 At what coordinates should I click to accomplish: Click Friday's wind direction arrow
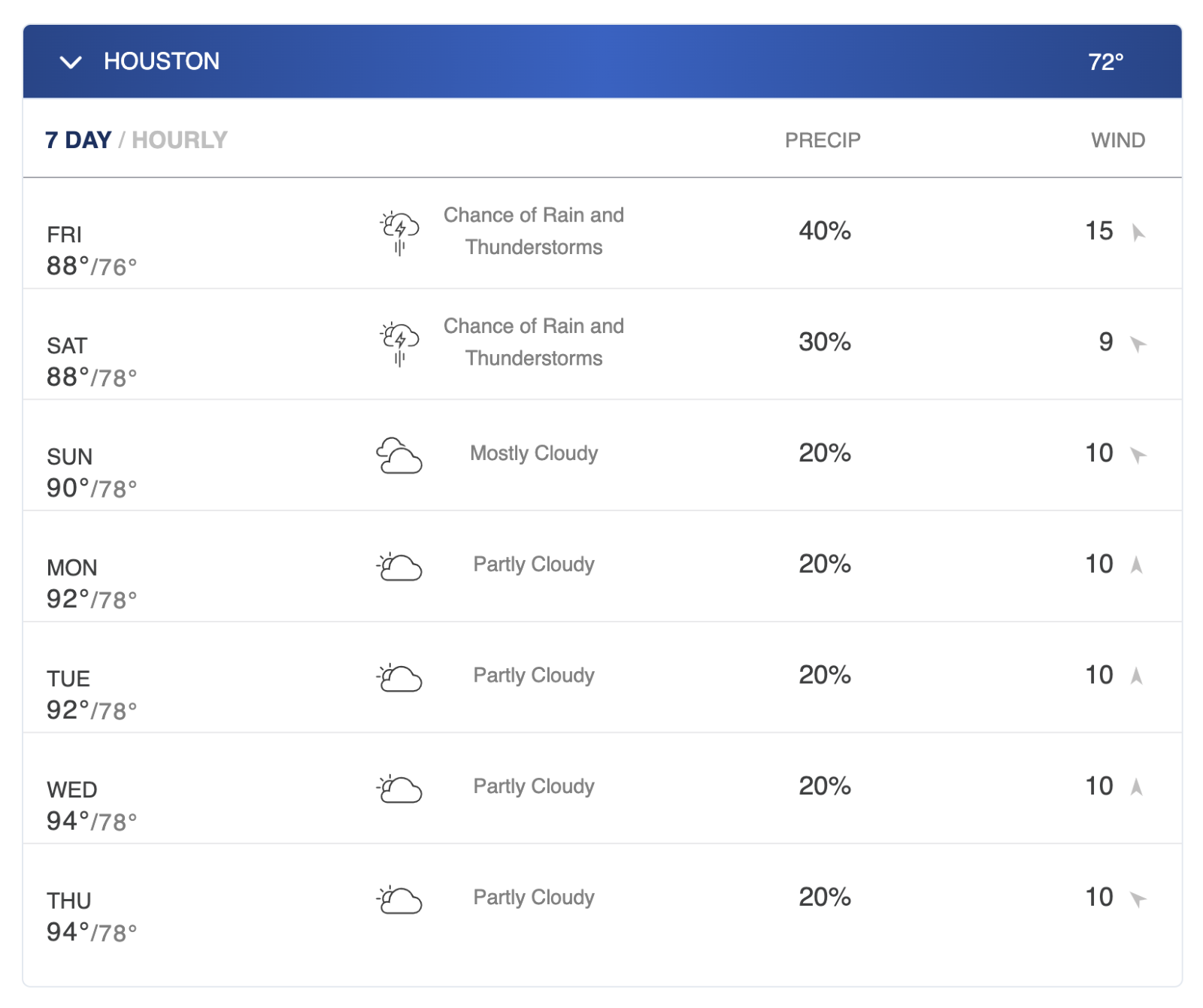[x=1138, y=232]
